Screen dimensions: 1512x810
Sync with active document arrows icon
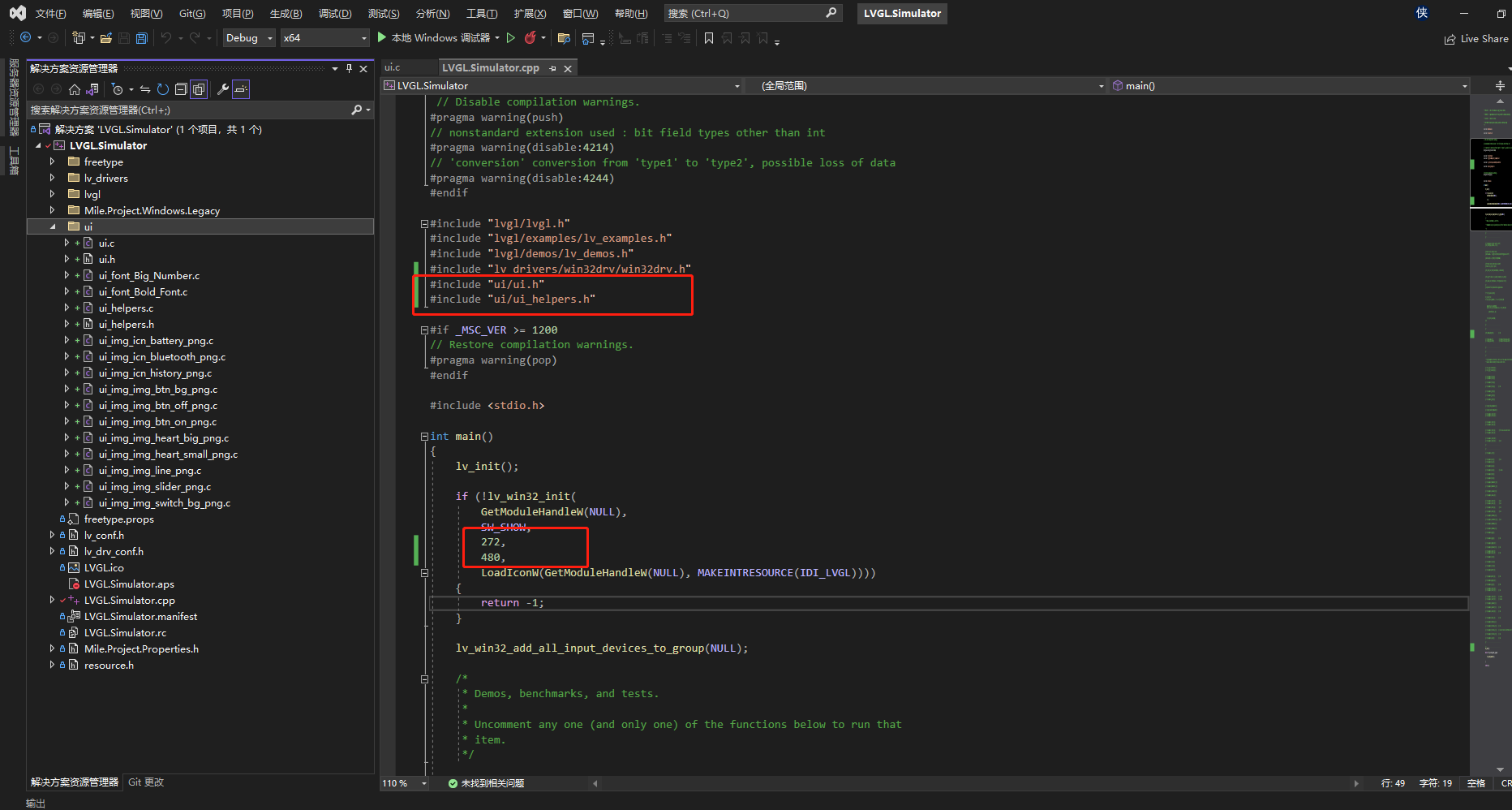pyautogui.click(x=145, y=89)
